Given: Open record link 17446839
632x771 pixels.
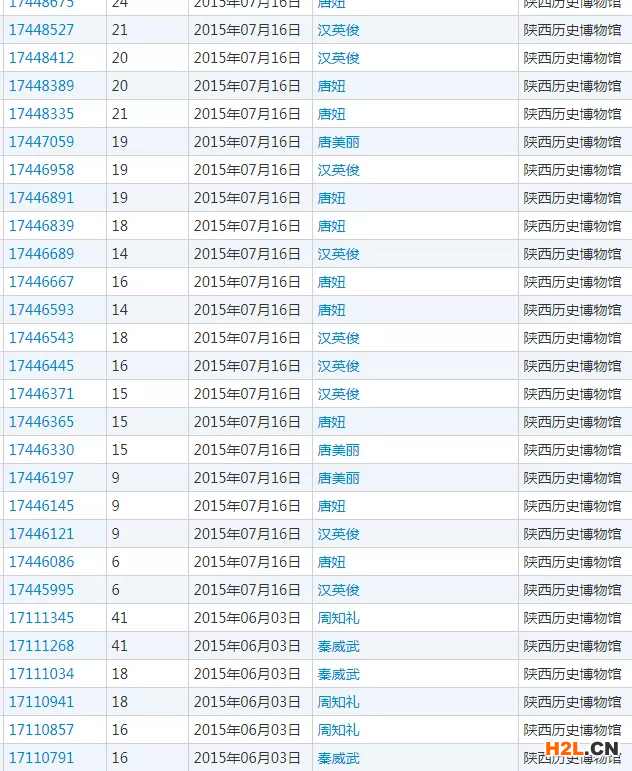Looking at the screenshot, I should (x=41, y=226).
